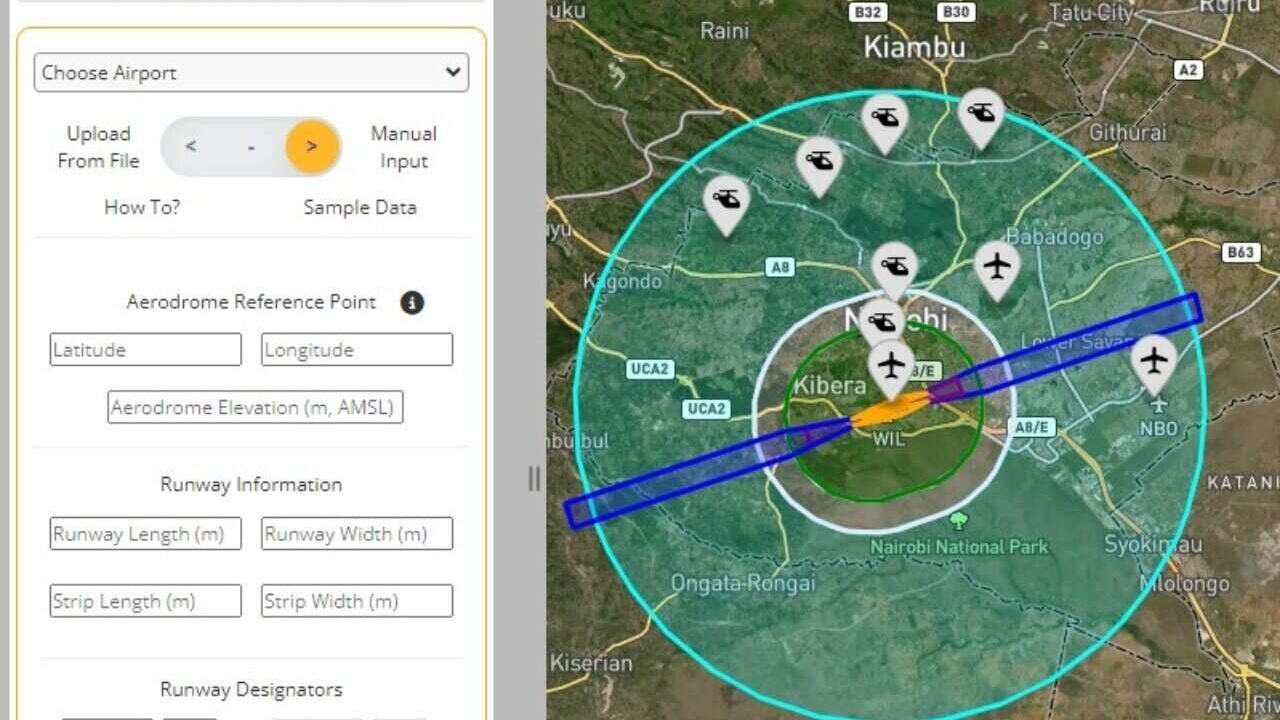Click the Aerodrome Elevation field

pyautogui.click(x=255, y=407)
